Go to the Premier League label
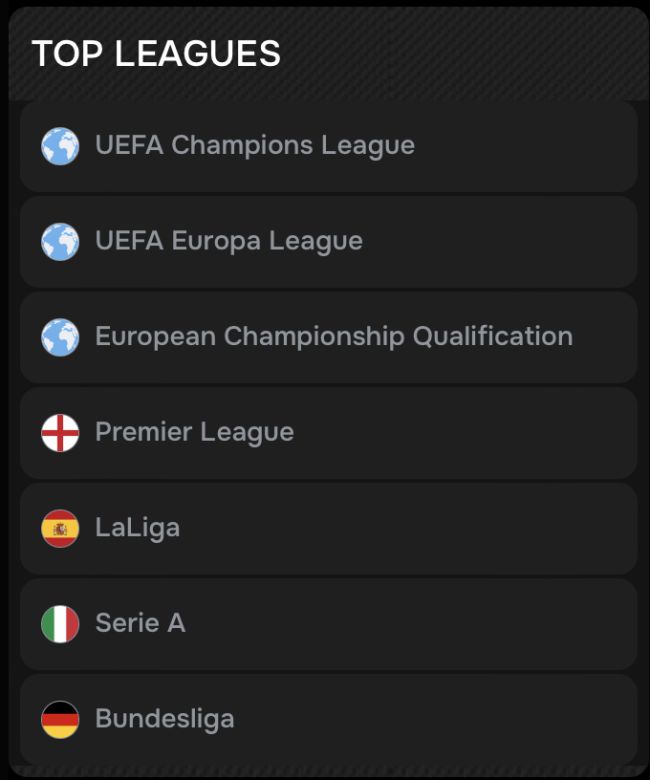The width and height of the screenshot is (650, 780). coord(194,432)
